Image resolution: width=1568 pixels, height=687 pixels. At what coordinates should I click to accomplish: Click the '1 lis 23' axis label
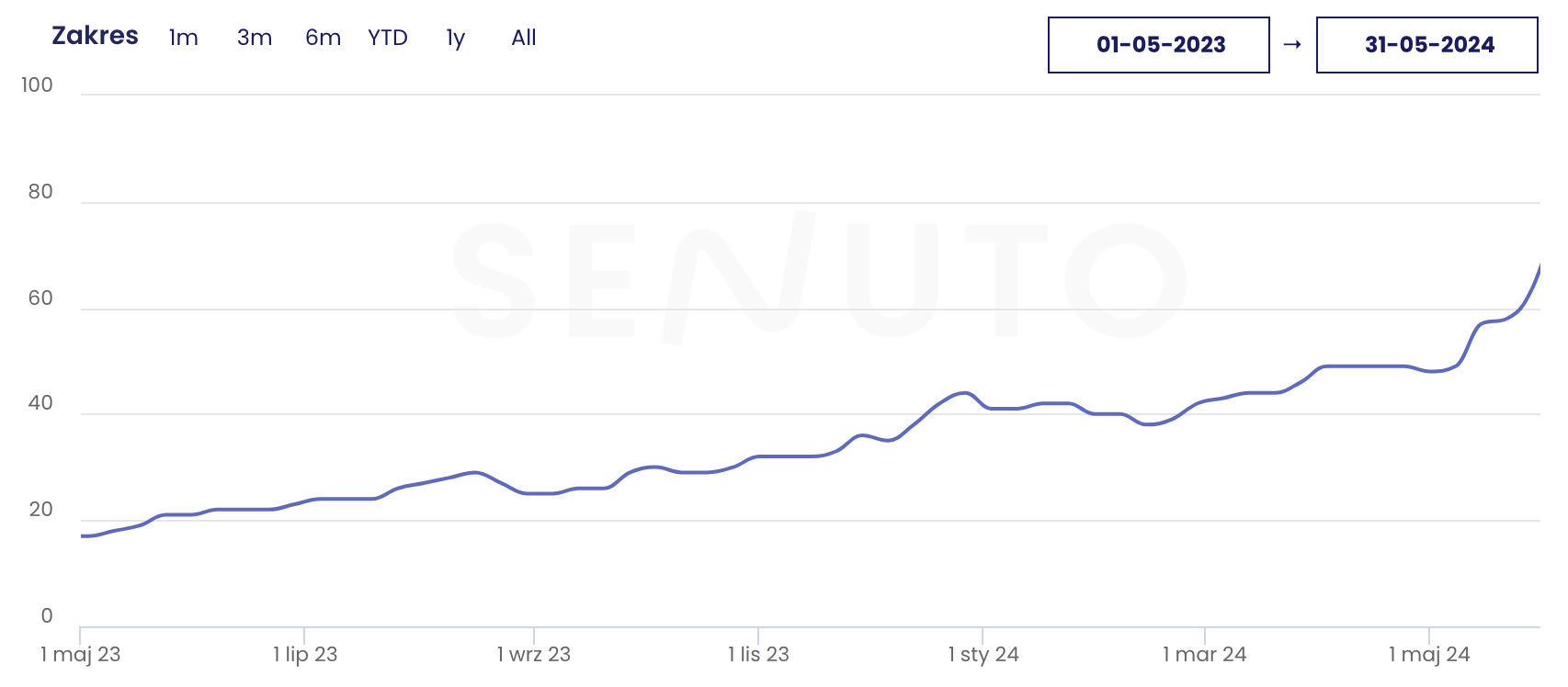[758, 654]
